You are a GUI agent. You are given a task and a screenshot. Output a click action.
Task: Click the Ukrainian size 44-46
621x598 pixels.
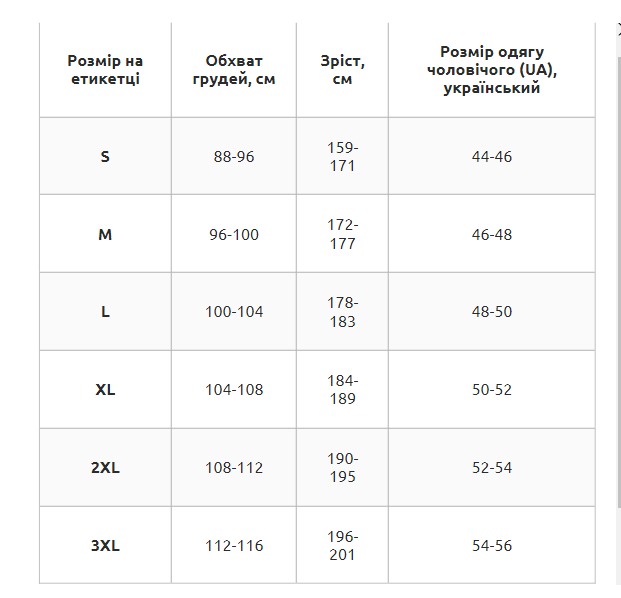click(491, 156)
